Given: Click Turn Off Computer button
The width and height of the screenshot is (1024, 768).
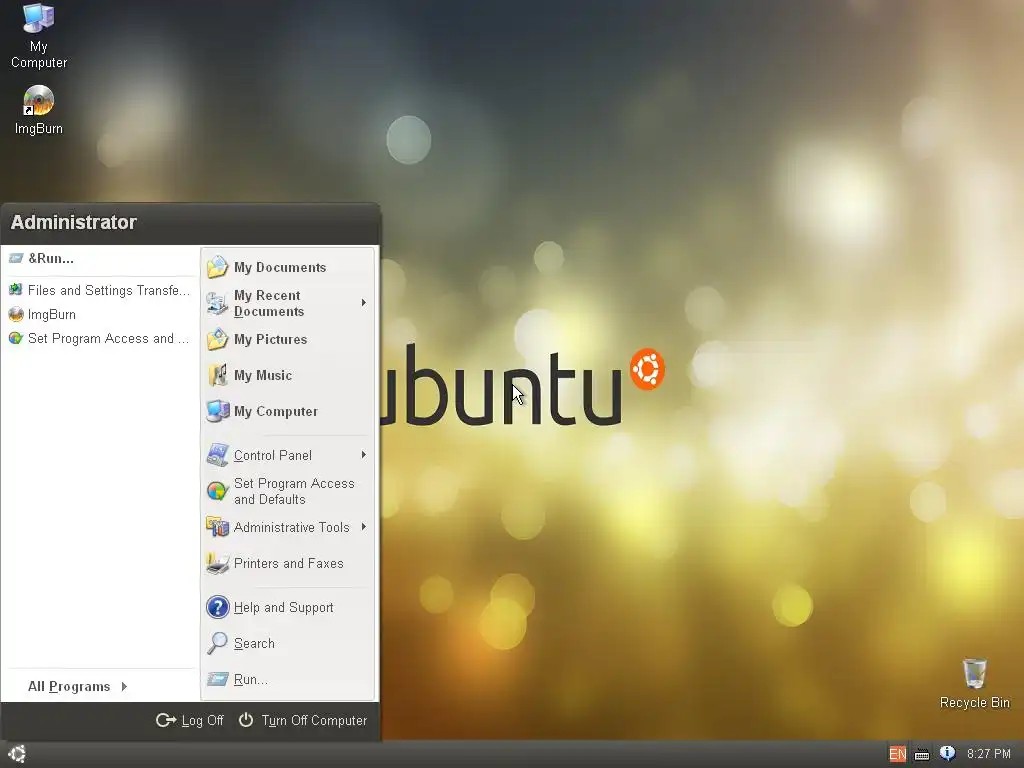Looking at the screenshot, I should 302,720.
